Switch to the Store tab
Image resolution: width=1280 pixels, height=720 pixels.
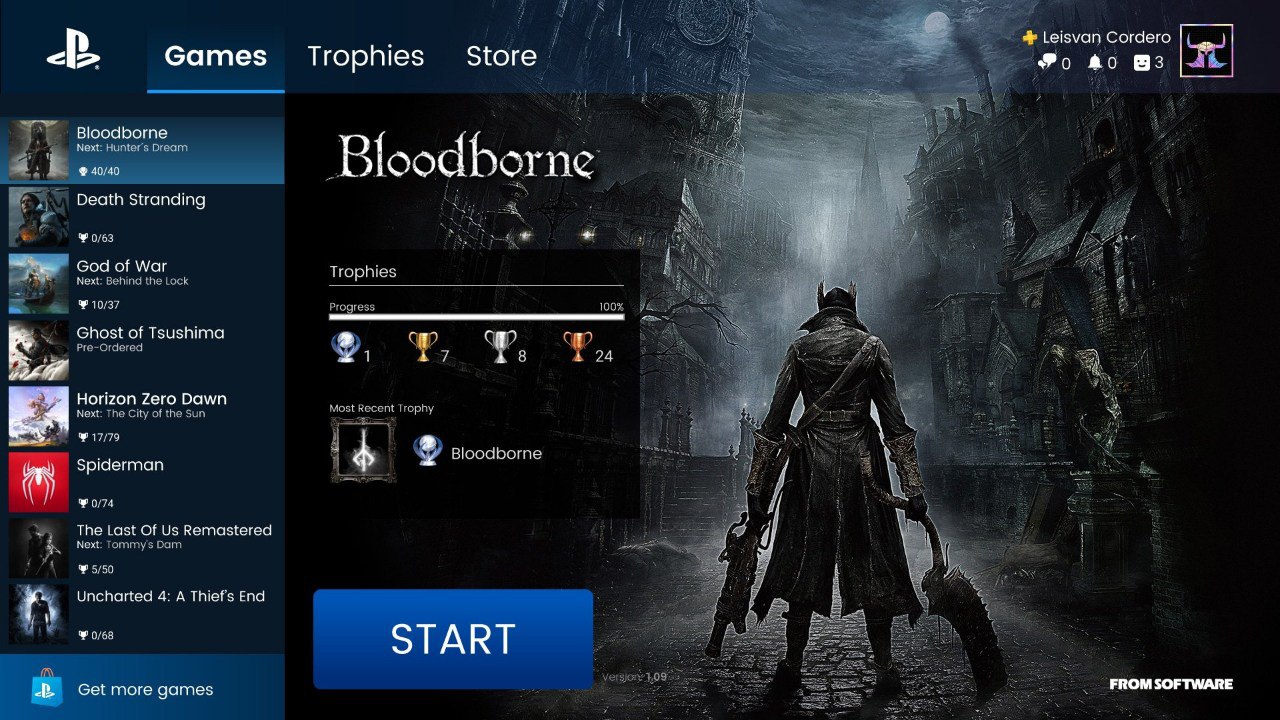(x=501, y=56)
